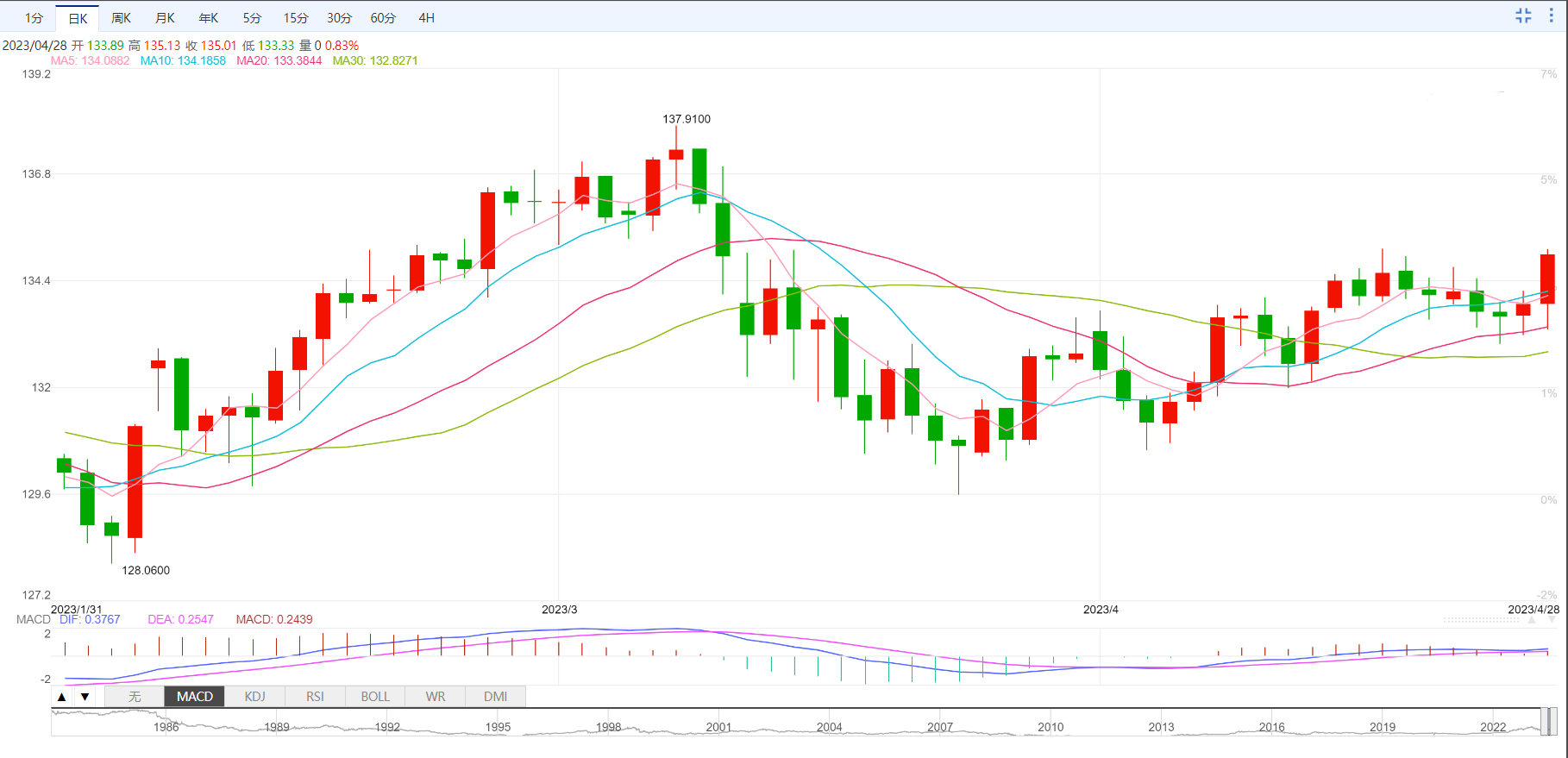Enable the BOLL indicator
Image resolution: width=1568 pixels, height=758 pixels.
point(375,697)
